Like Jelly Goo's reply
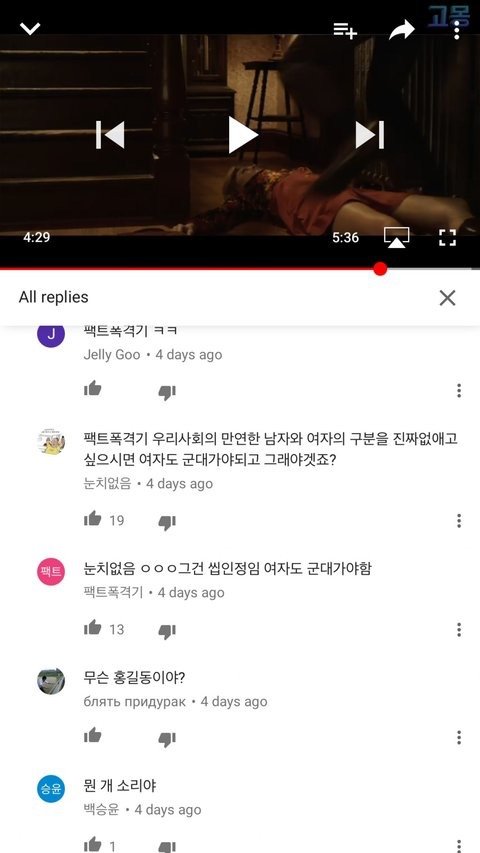480x853 pixels. (x=93, y=388)
